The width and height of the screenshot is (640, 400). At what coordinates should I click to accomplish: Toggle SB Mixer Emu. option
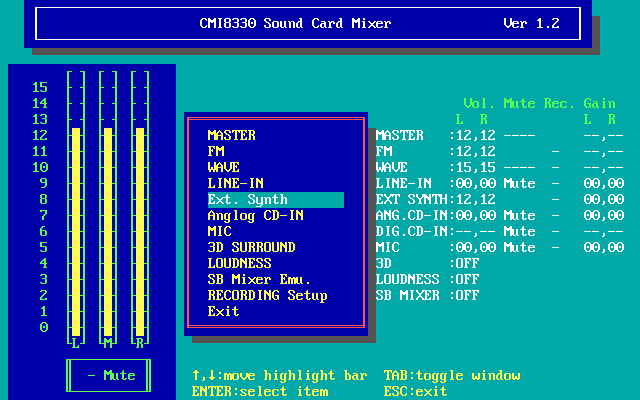click(259, 279)
